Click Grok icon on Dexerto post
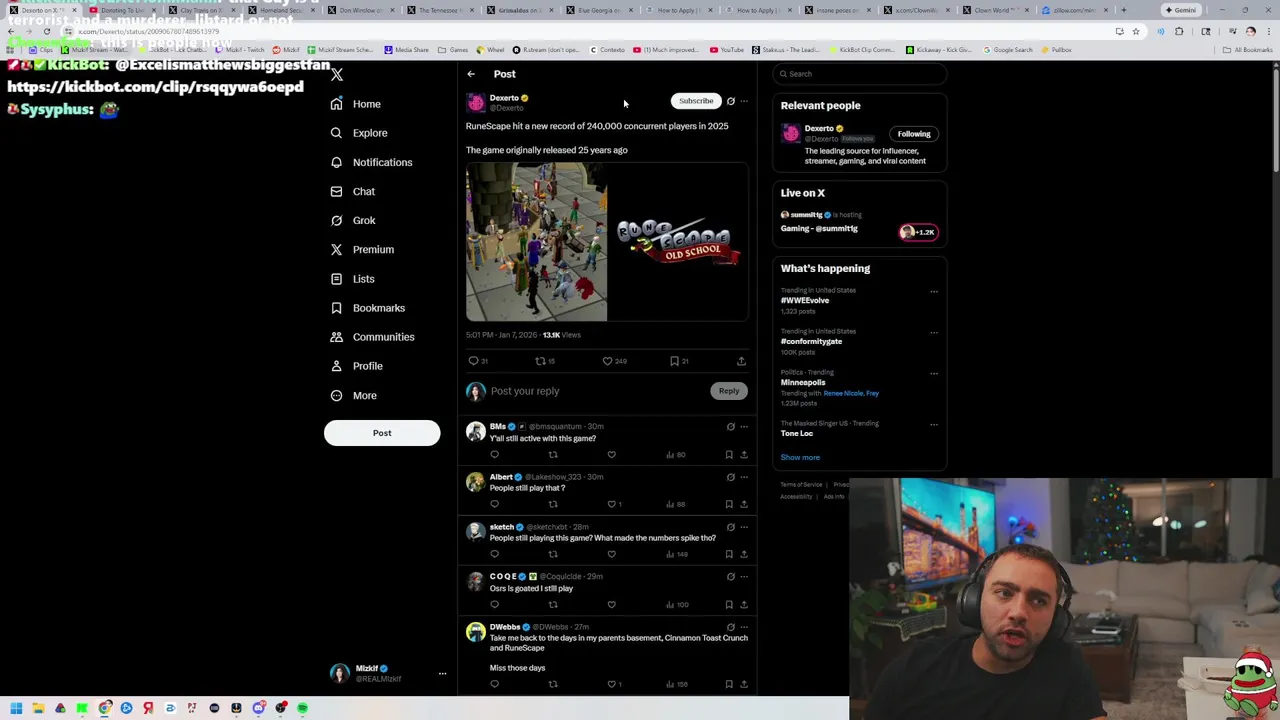The height and width of the screenshot is (720, 1280). tap(731, 101)
